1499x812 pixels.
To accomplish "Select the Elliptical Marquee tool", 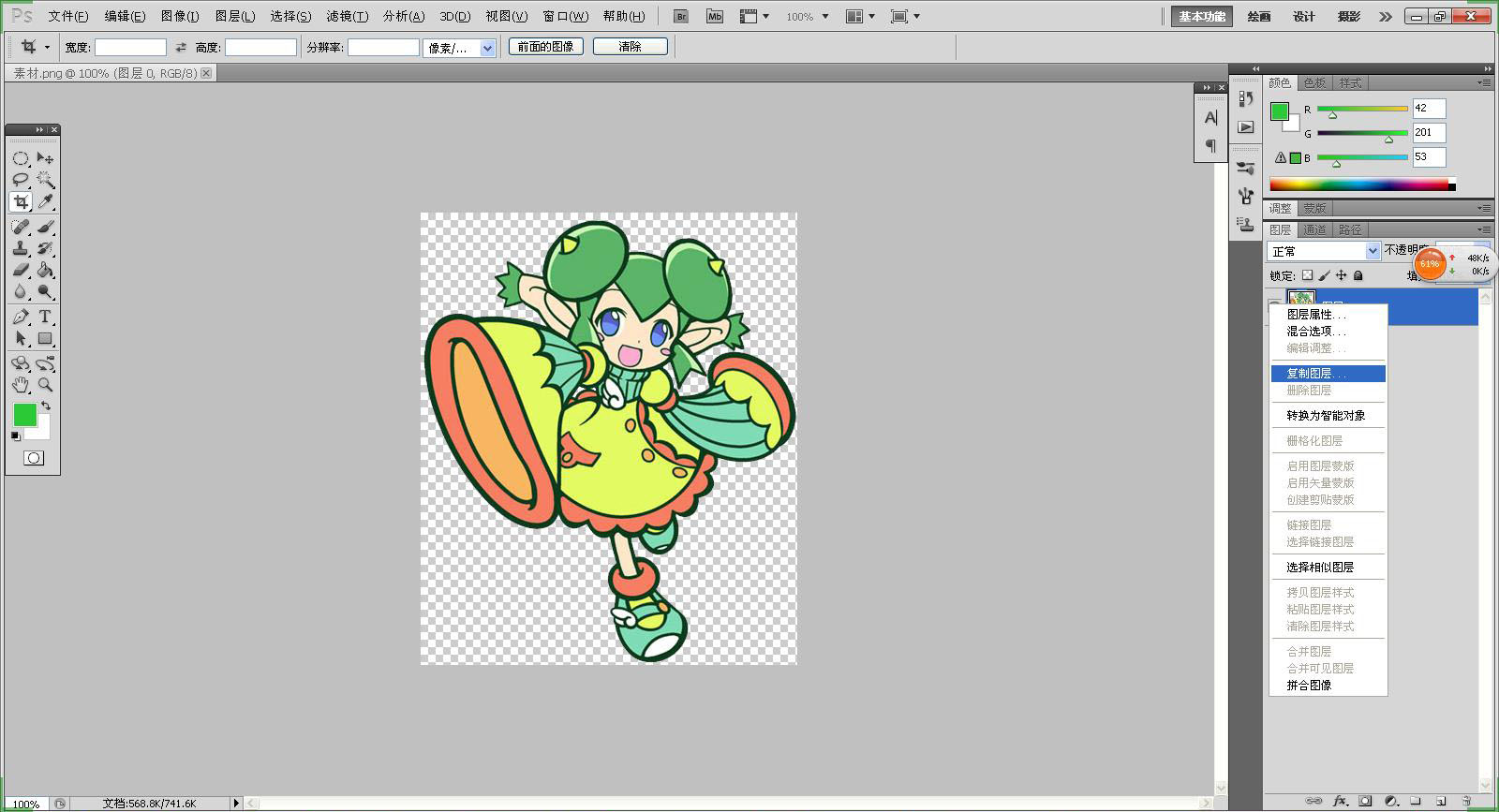I will pyautogui.click(x=21, y=158).
